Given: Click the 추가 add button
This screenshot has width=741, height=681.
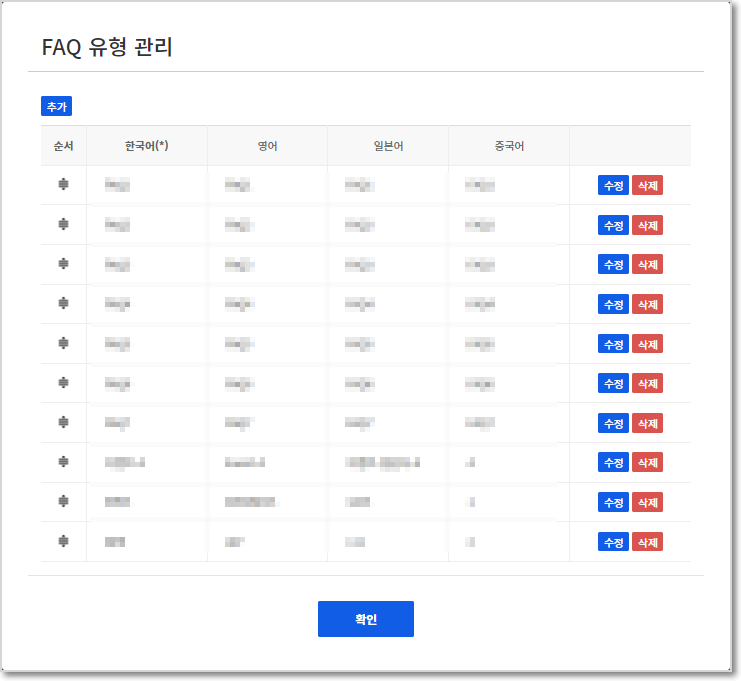Looking at the screenshot, I should point(56,106).
